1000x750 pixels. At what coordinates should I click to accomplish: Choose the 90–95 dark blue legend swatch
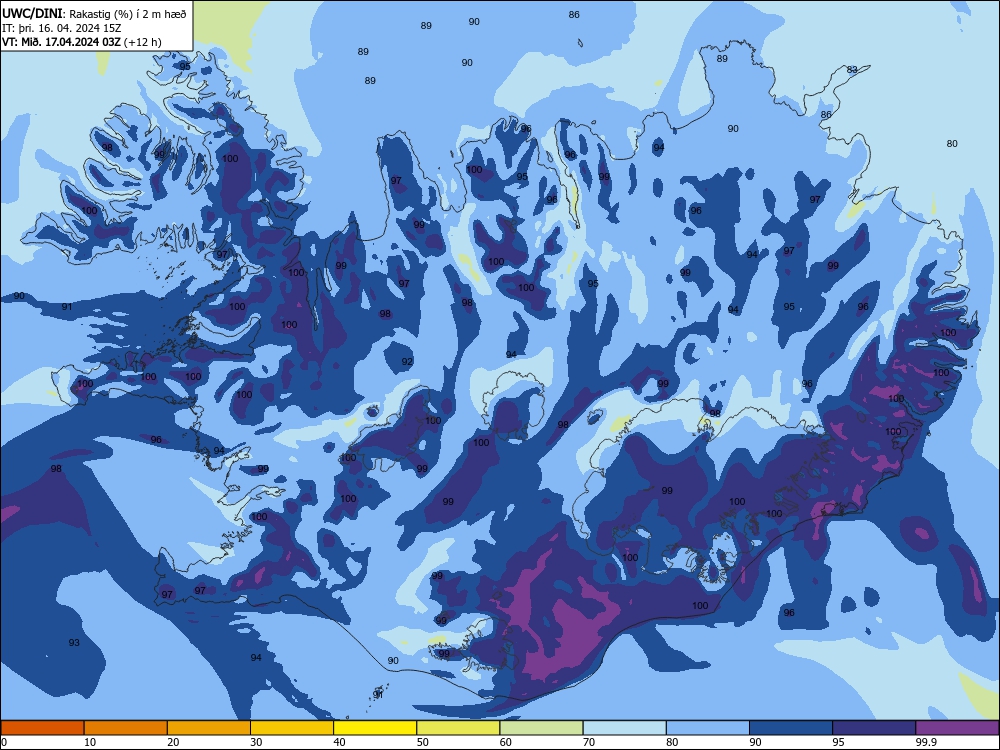791,728
